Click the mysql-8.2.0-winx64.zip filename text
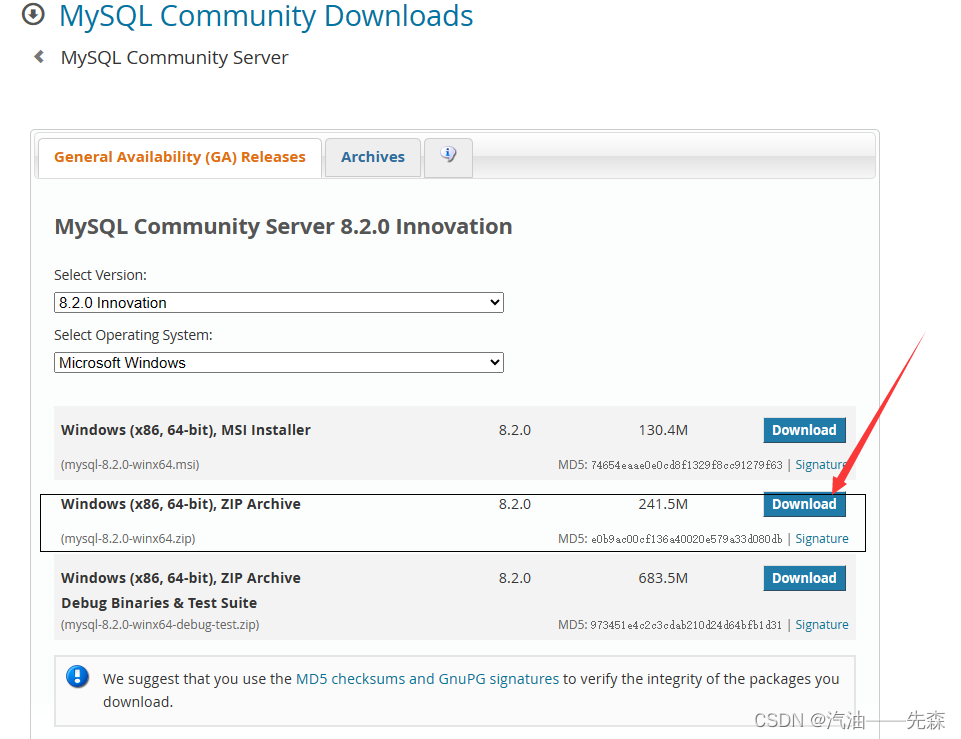The width and height of the screenshot is (961, 739). pos(128,539)
